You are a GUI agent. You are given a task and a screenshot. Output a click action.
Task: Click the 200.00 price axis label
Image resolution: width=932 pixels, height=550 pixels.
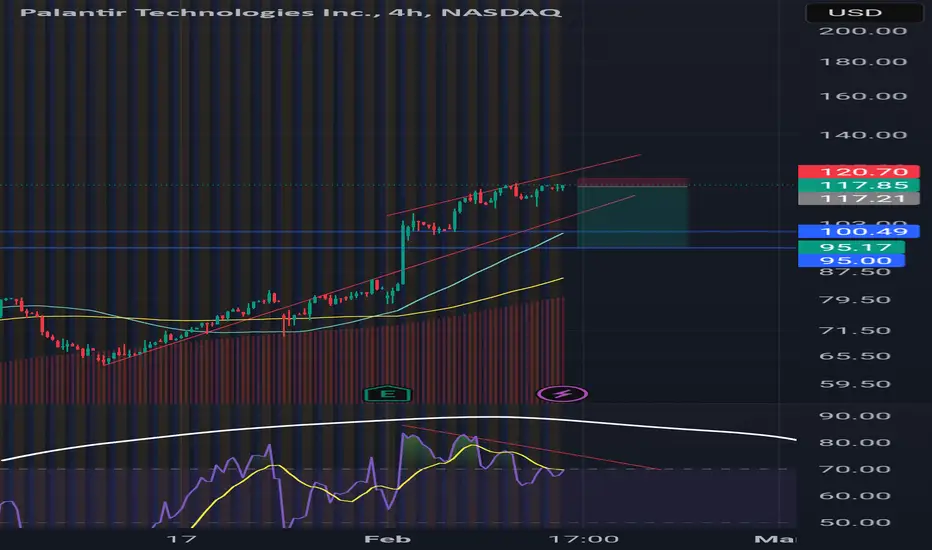click(x=863, y=31)
